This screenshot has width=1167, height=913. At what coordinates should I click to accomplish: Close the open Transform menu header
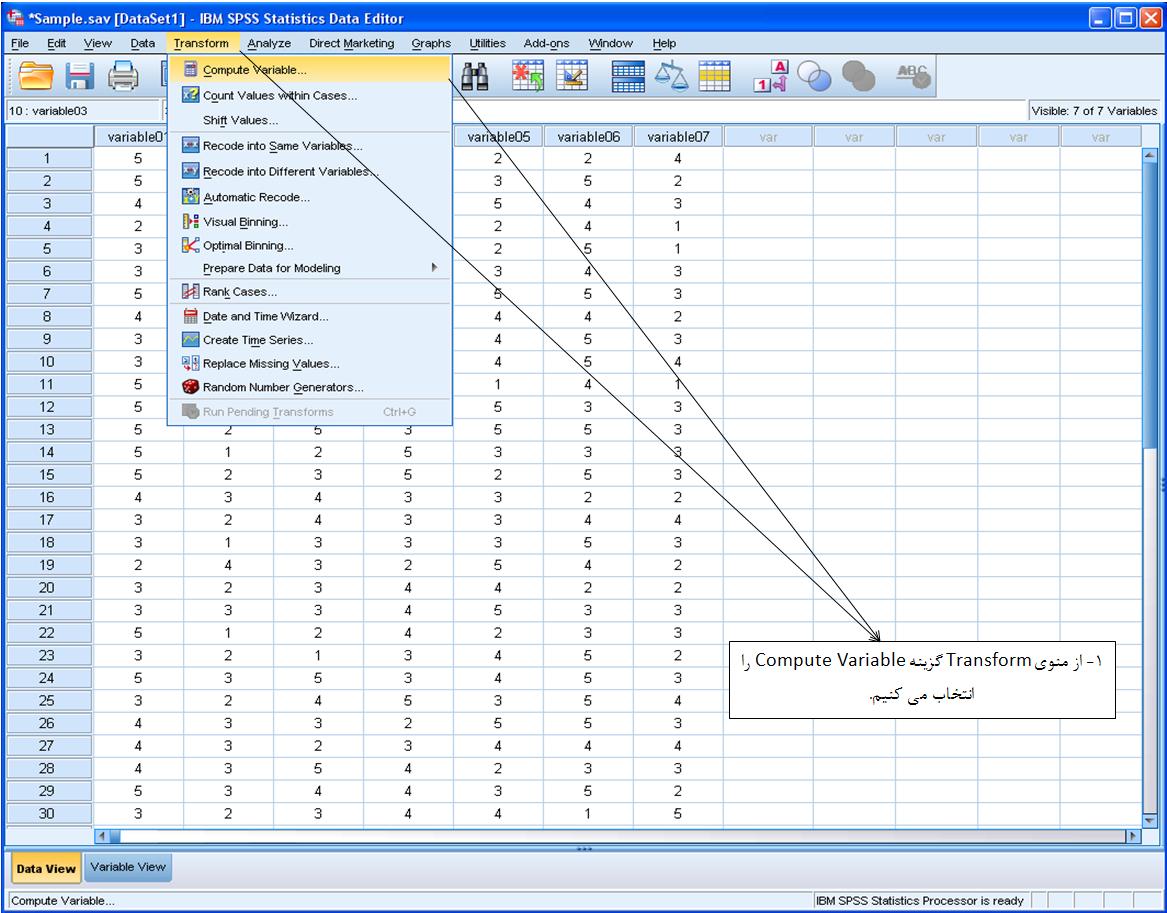202,43
